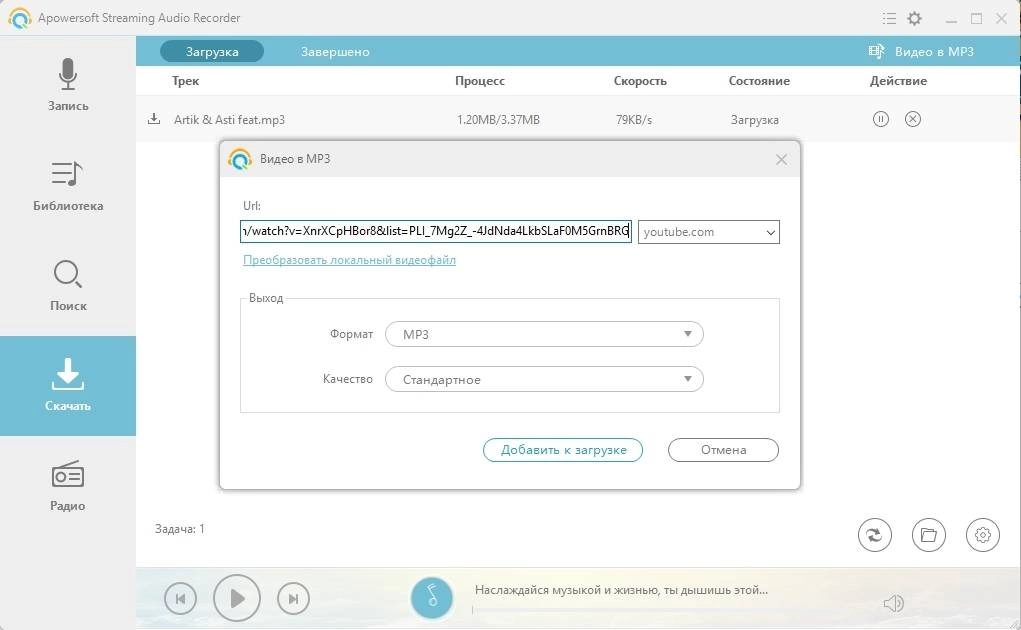Click the refresh convert round button
This screenshot has height=630, width=1021.
coord(874,535)
